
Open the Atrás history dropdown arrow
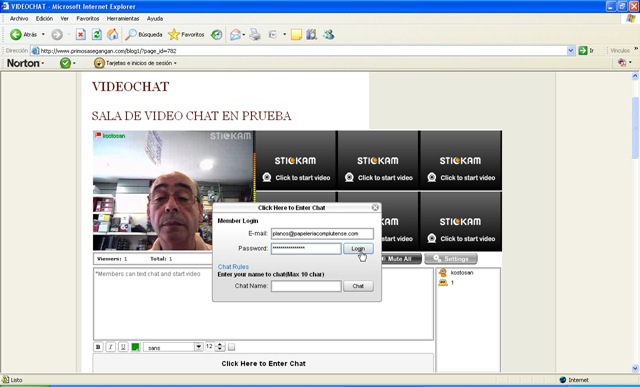[43, 35]
